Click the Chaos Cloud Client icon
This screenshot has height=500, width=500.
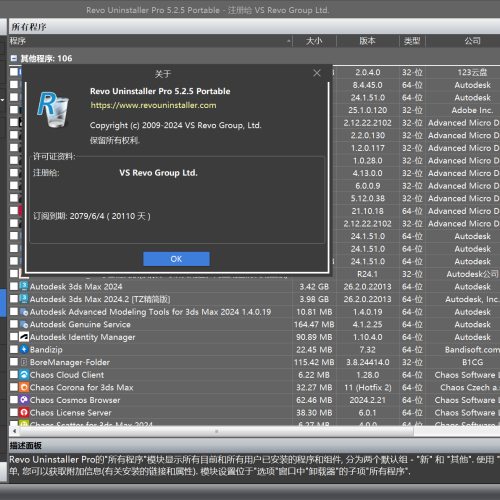click(24, 375)
